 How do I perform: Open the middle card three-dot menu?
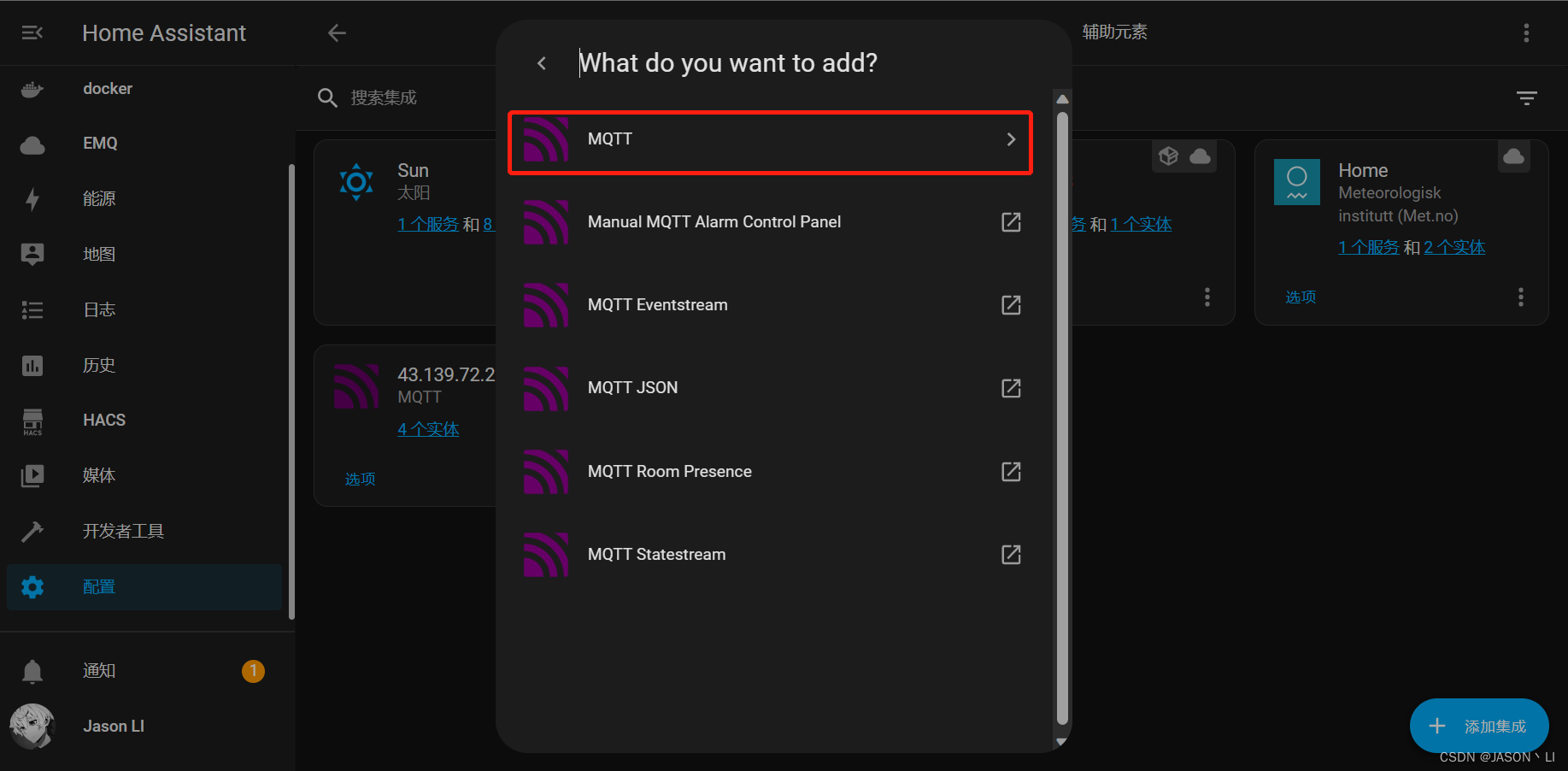tap(1207, 297)
